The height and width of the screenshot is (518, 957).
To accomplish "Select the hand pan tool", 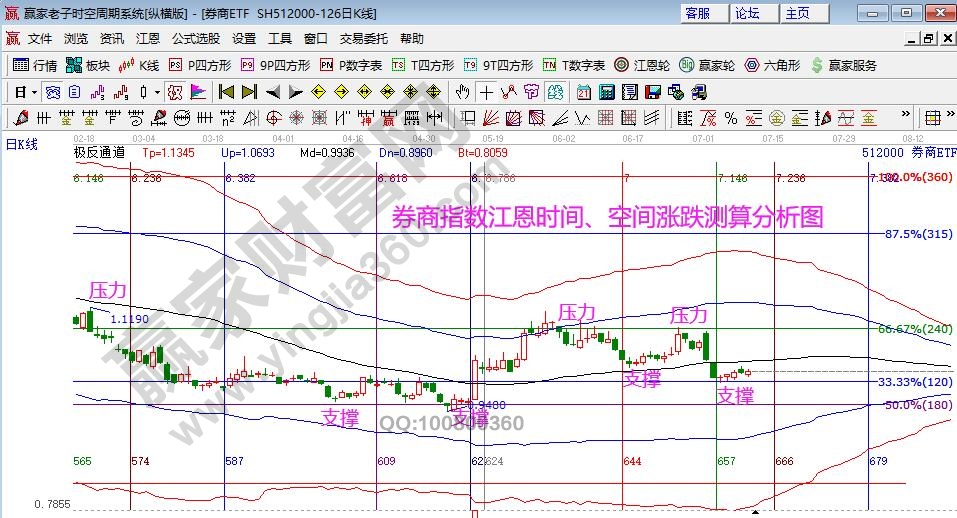I will 462,92.
